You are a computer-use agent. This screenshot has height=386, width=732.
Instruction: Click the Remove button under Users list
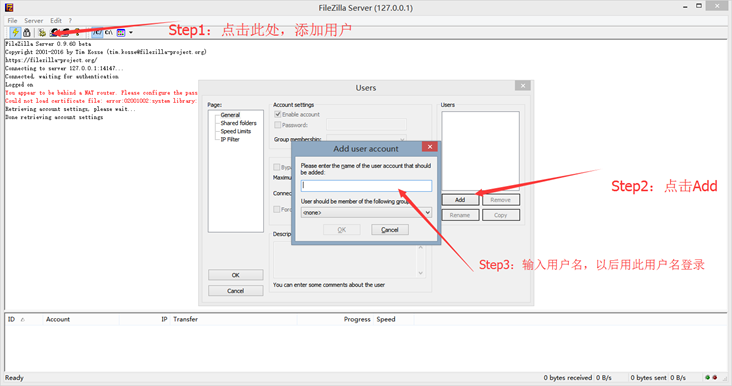pyautogui.click(x=500, y=200)
